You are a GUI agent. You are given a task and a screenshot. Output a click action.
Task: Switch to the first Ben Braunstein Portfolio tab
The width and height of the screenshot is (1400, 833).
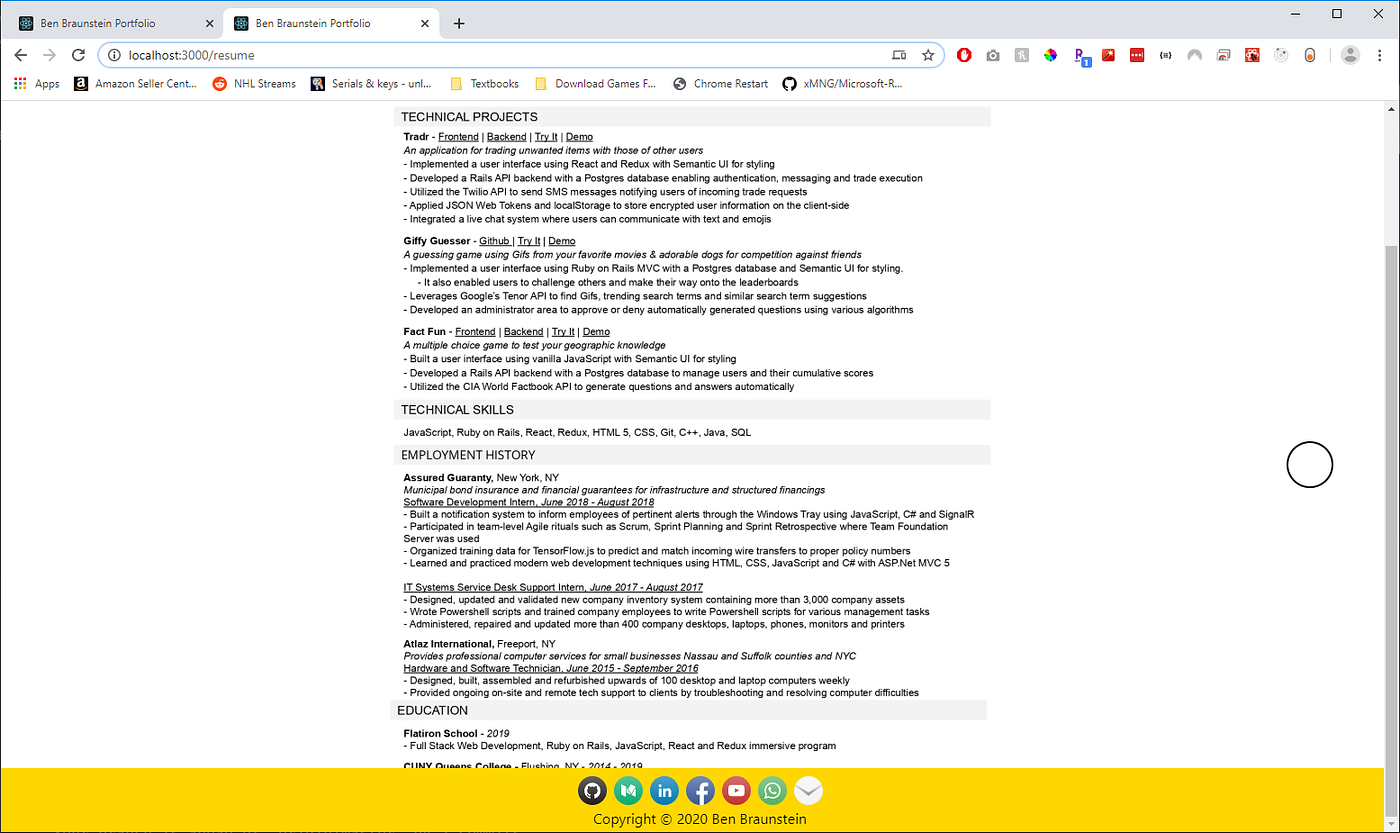(x=110, y=22)
